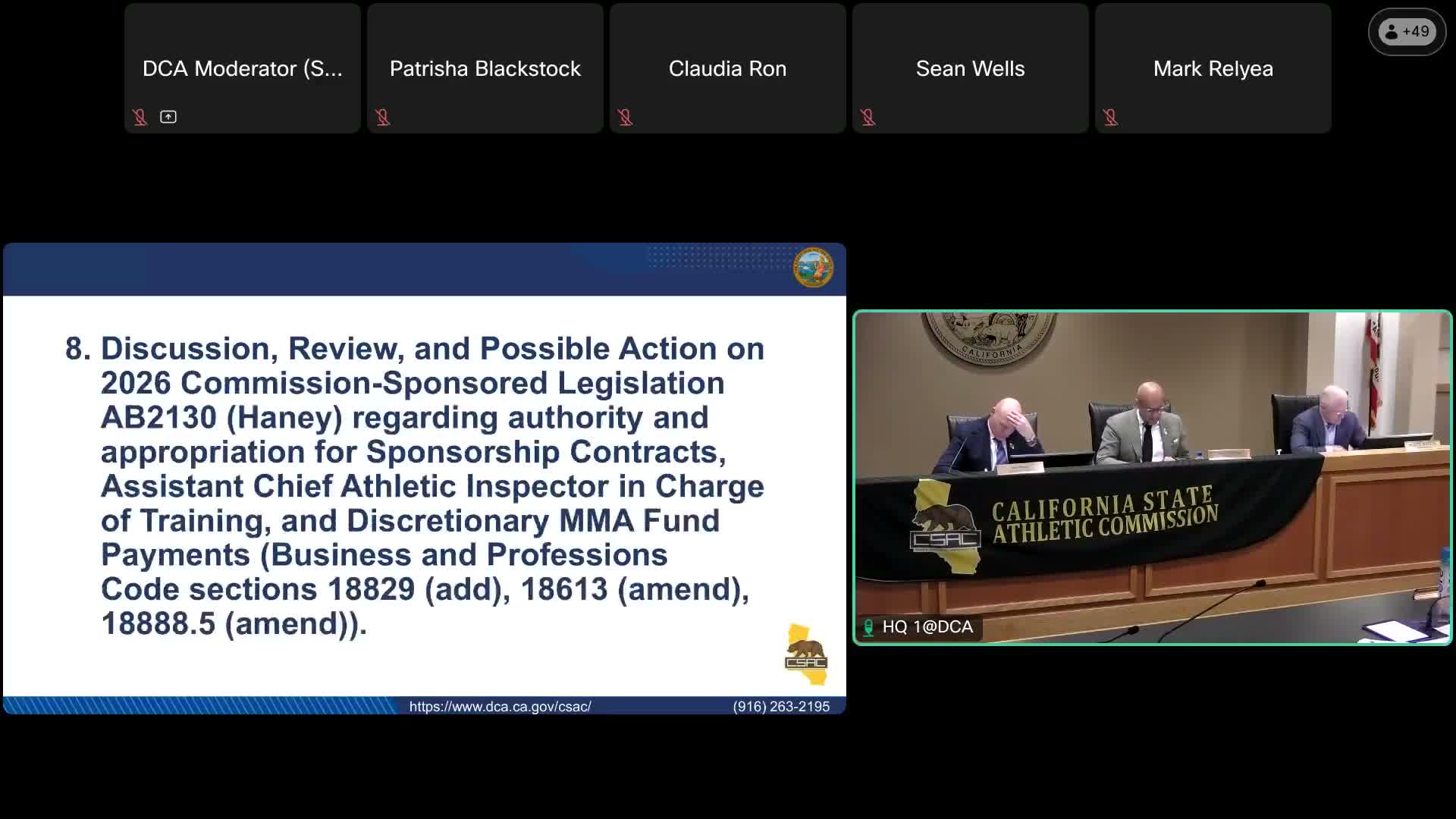
Task: Click the phone number (916) 263-2195
Action: [x=781, y=706]
